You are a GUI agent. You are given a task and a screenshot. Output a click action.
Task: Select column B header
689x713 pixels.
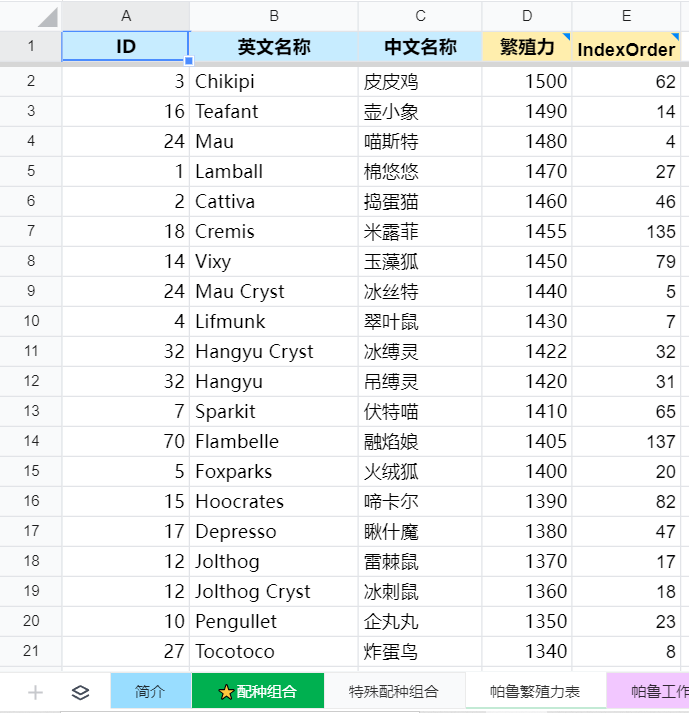[274, 16]
